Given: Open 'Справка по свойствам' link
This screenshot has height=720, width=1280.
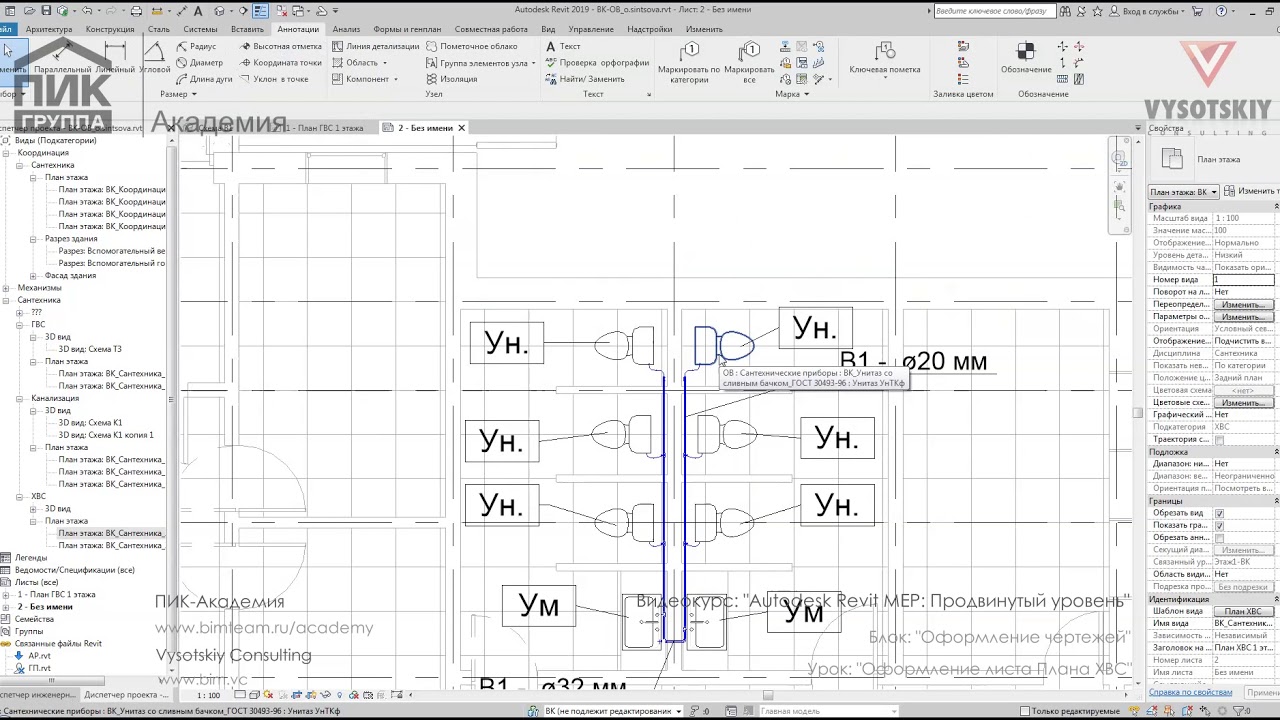Looking at the screenshot, I should click(x=1190, y=692).
